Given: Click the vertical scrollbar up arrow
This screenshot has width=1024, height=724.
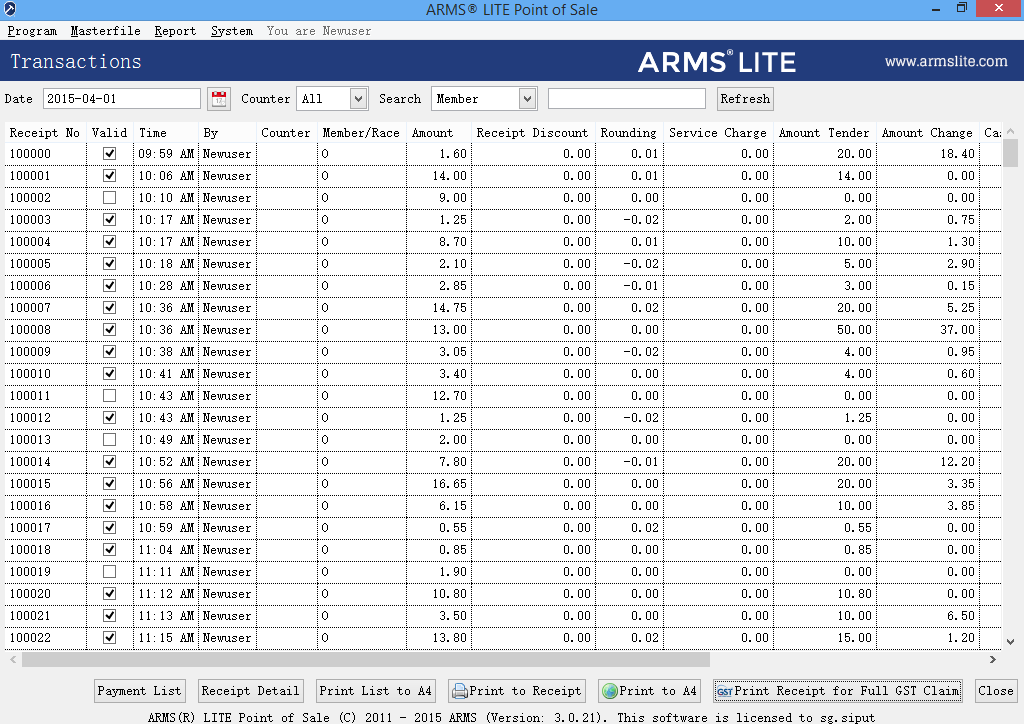Looking at the screenshot, I should click(x=1010, y=131).
